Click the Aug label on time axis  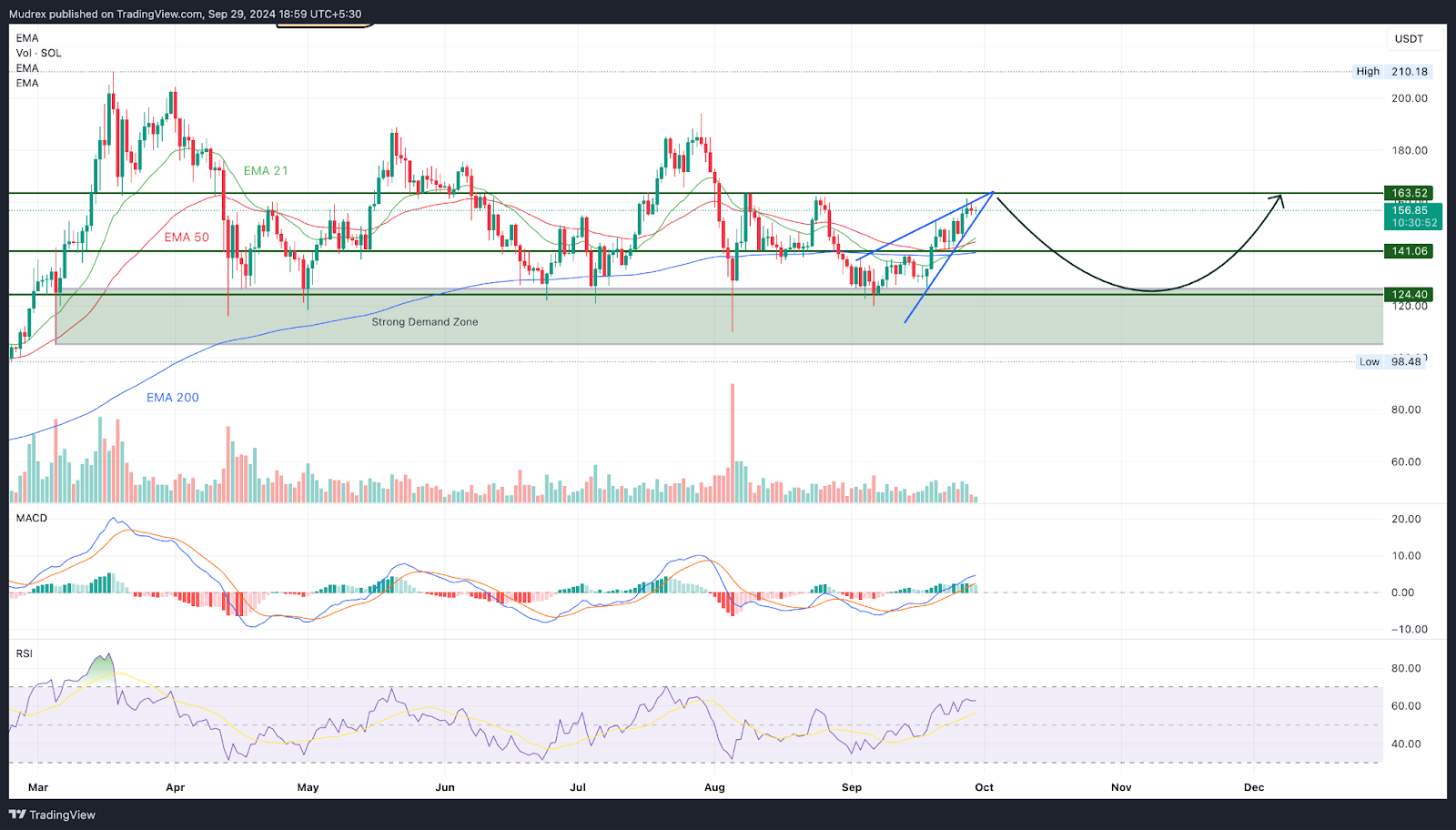pyautogui.click(x=715, y=787)
